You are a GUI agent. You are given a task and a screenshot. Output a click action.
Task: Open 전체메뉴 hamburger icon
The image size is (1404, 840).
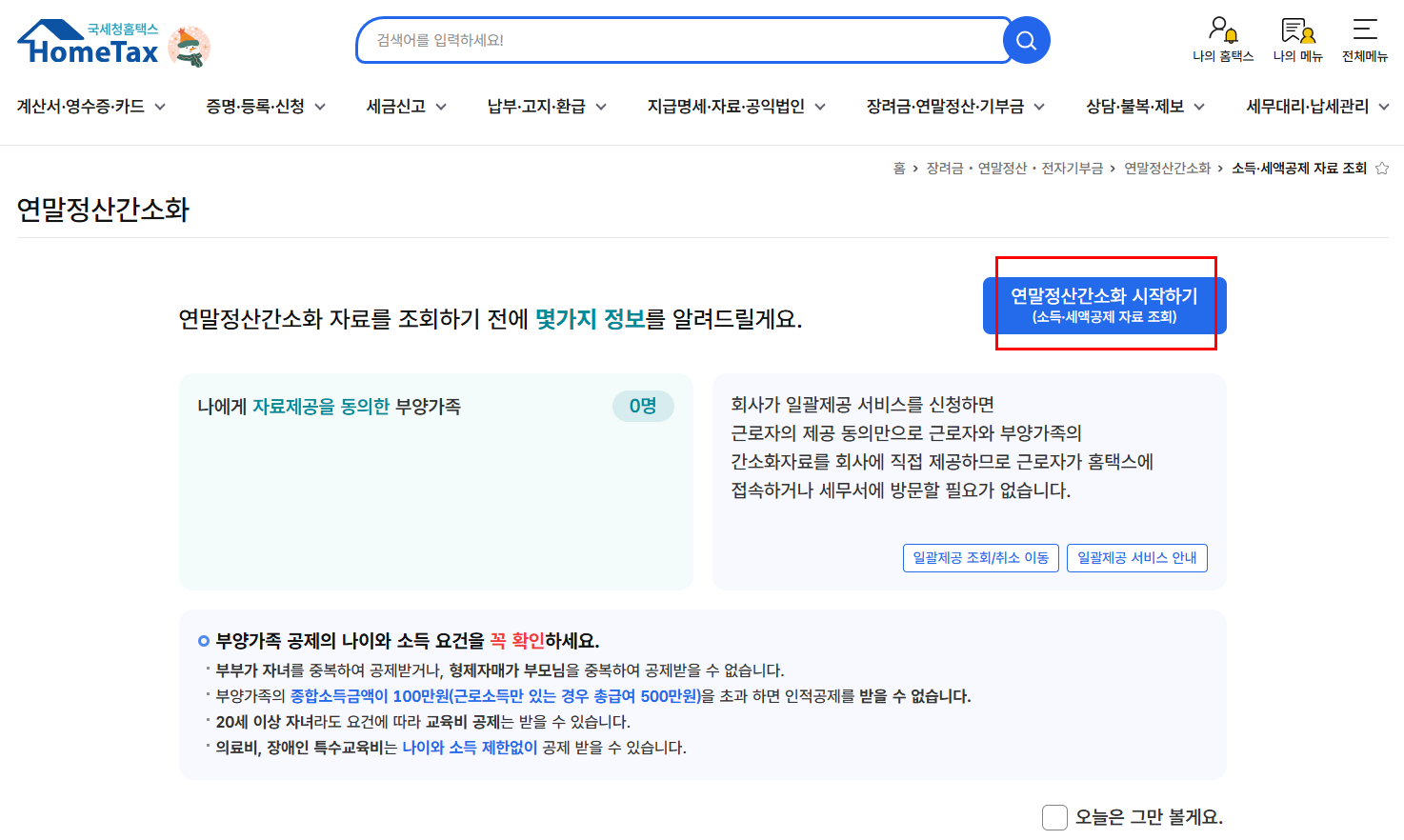coord(1364,40)
